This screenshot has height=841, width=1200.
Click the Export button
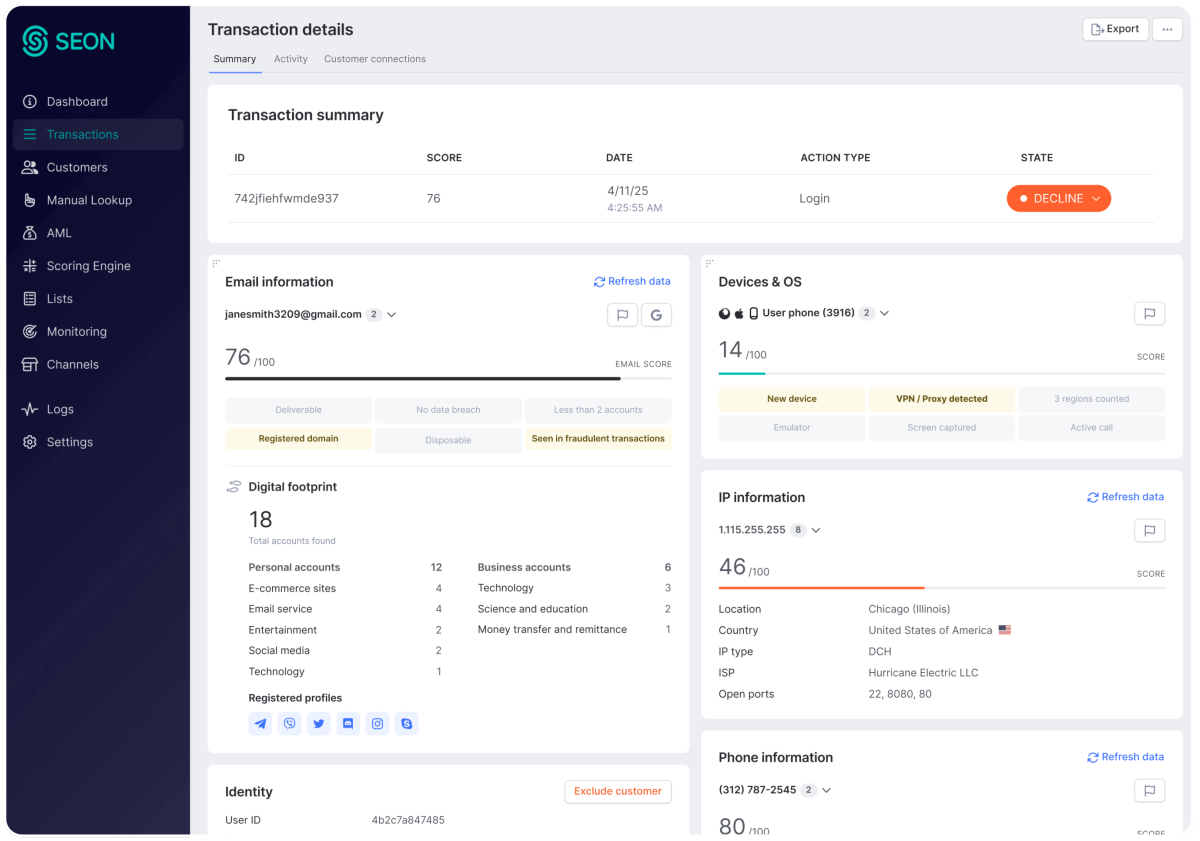click(x=1115, y=29)
